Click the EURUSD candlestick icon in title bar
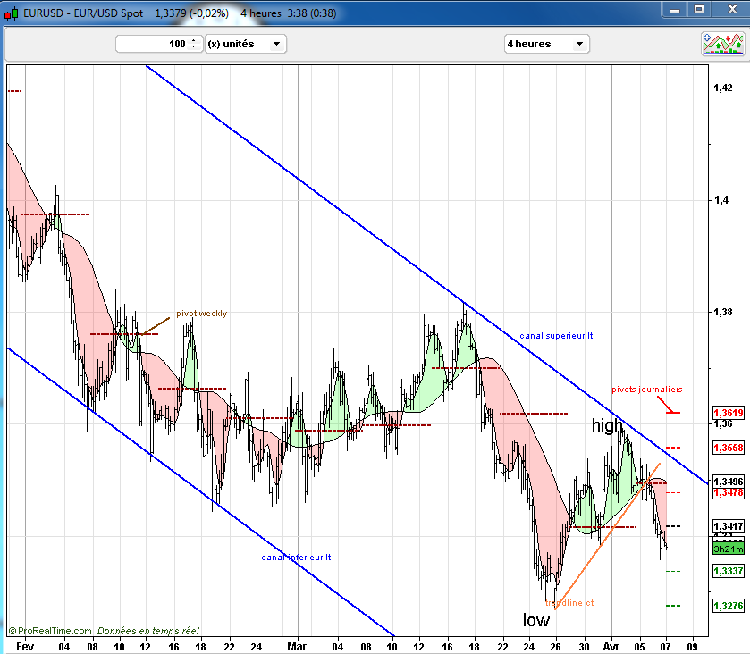Screen dimensions: 750x654 coord(11,13)
